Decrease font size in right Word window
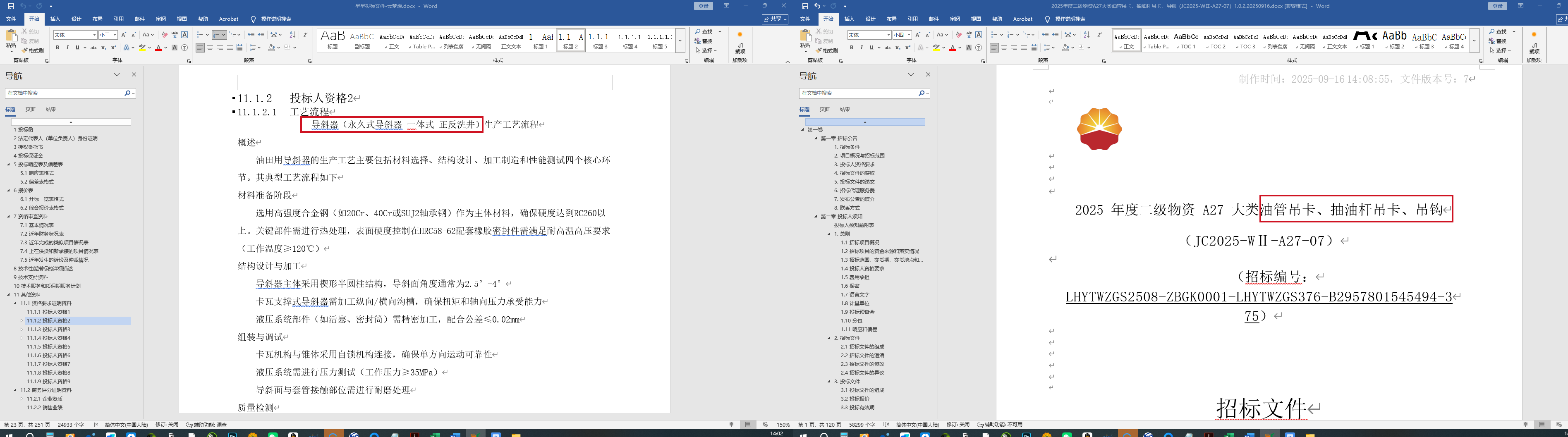The image size is (1568, 437). coord(928,35)
